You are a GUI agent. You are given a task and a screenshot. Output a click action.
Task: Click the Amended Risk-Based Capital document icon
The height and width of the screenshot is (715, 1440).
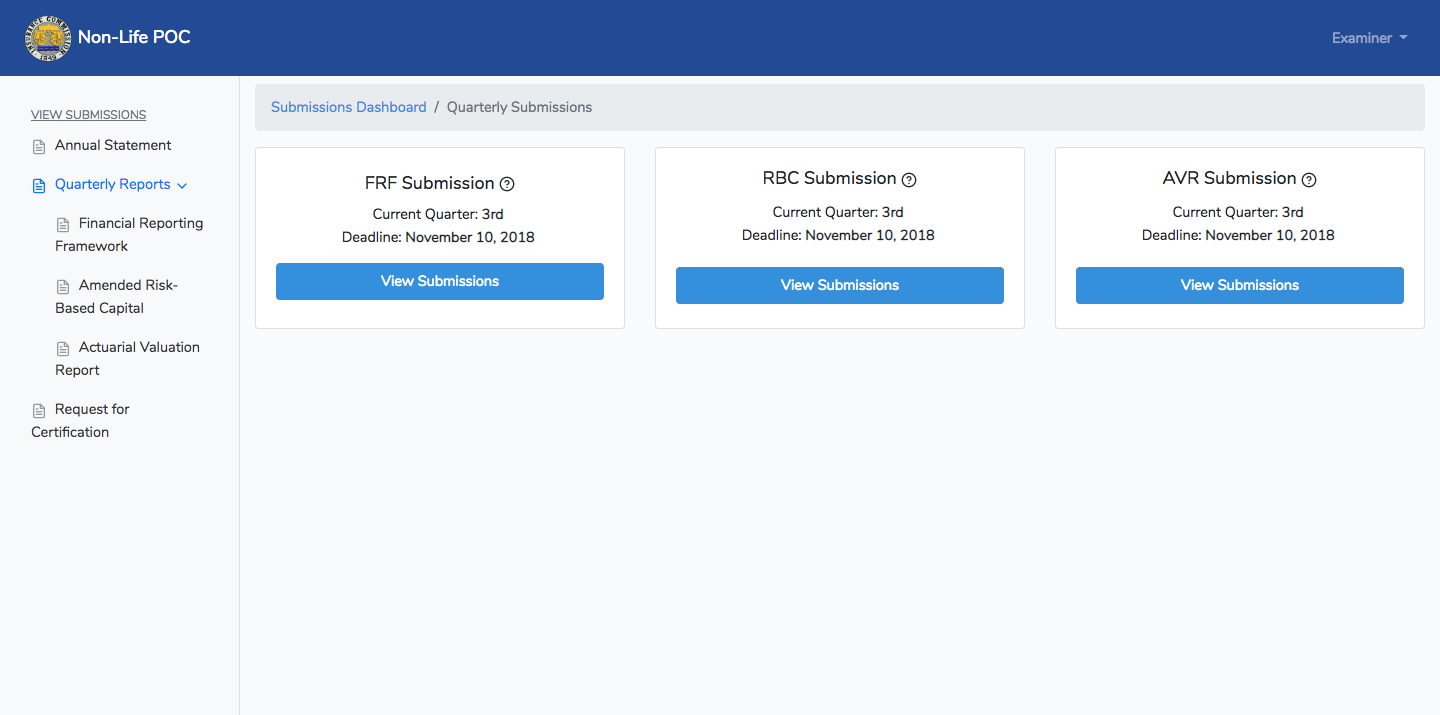63,286
